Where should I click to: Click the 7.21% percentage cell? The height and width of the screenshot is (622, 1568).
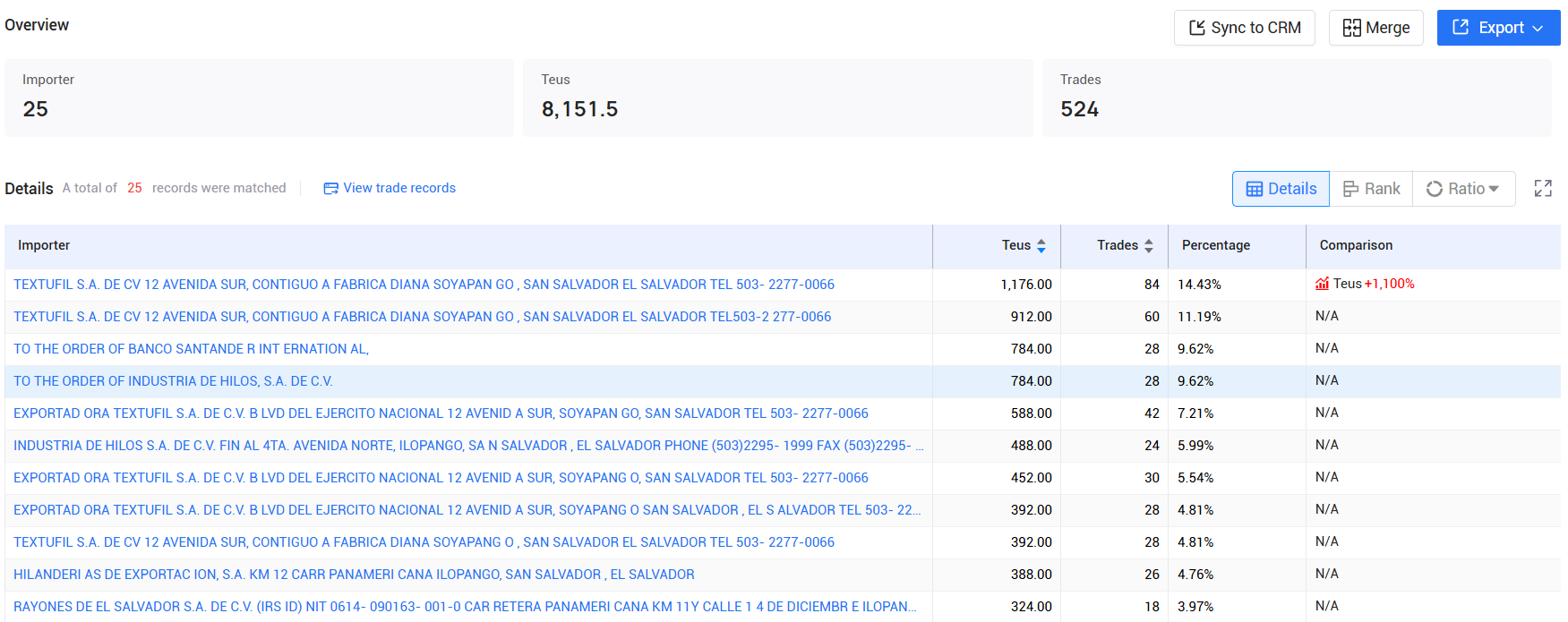pyautogui.click(x=1195, y=413)
